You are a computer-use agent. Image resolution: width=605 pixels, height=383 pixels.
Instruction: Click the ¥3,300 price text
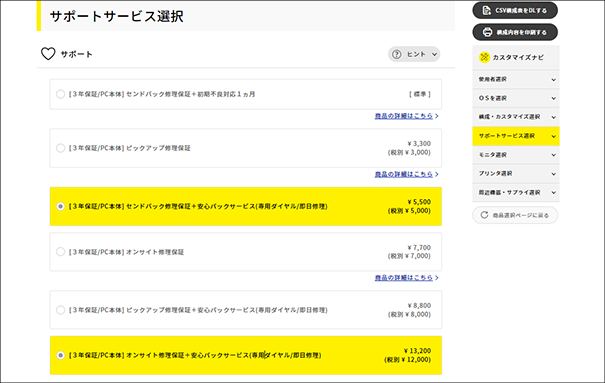pyautogui.click(x=419, y=143)
